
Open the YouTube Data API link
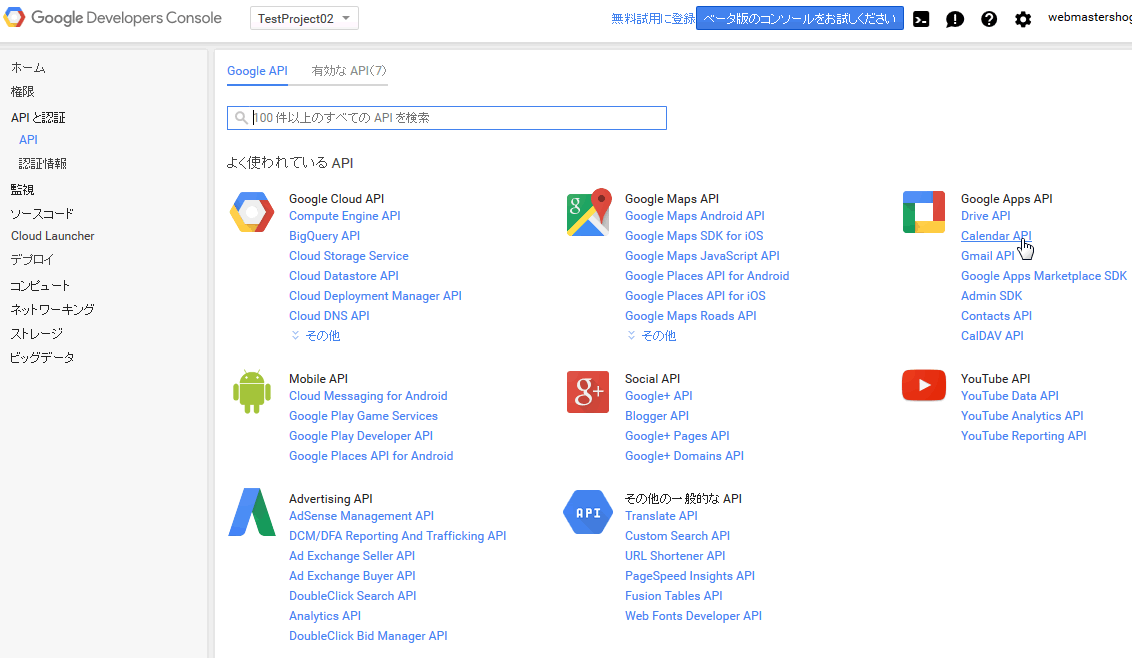coord(1009,396)
